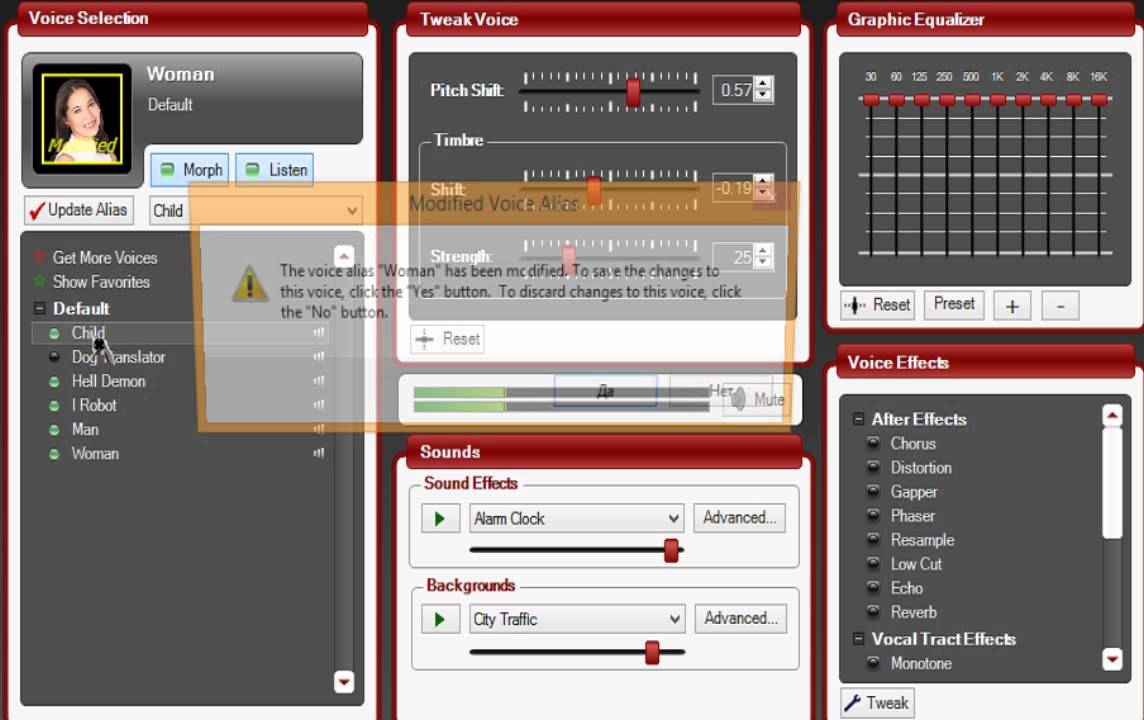The image size is (1144, 720).
Task: Reset the Graphic Equalizer
Action: click(x=877, y=305)
